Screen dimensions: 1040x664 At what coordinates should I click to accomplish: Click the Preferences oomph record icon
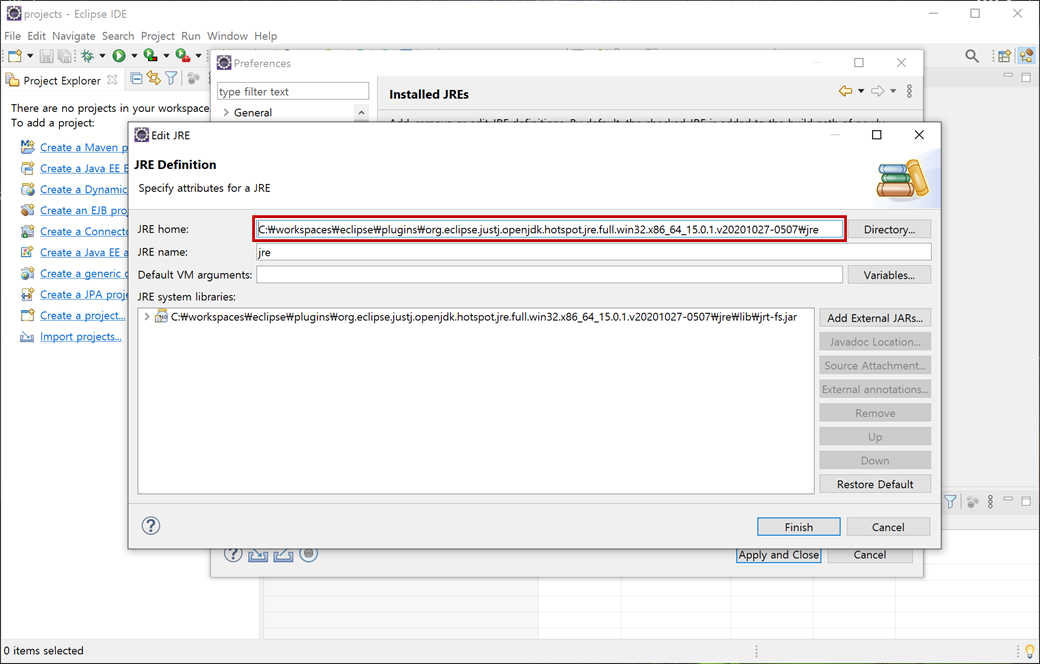[308, 555]
